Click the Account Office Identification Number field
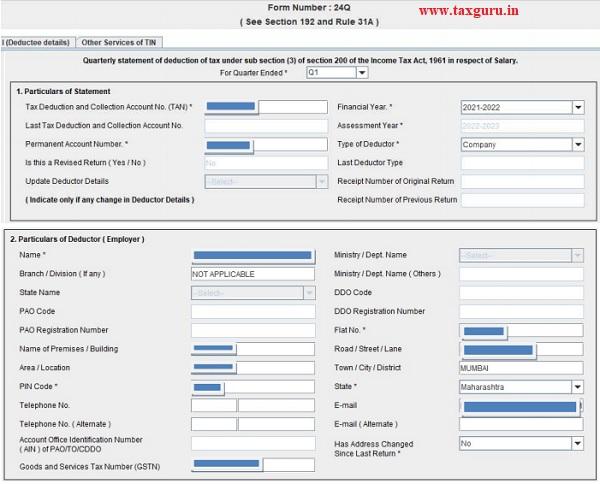Image resolution: width=600 pixels, height=484 pixels. pyautogui.click(x=253, y=443)
